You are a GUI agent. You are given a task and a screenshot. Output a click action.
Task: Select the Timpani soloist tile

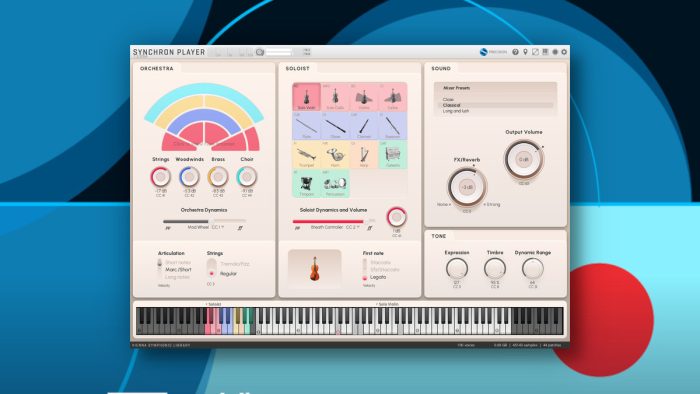(306, 184)
